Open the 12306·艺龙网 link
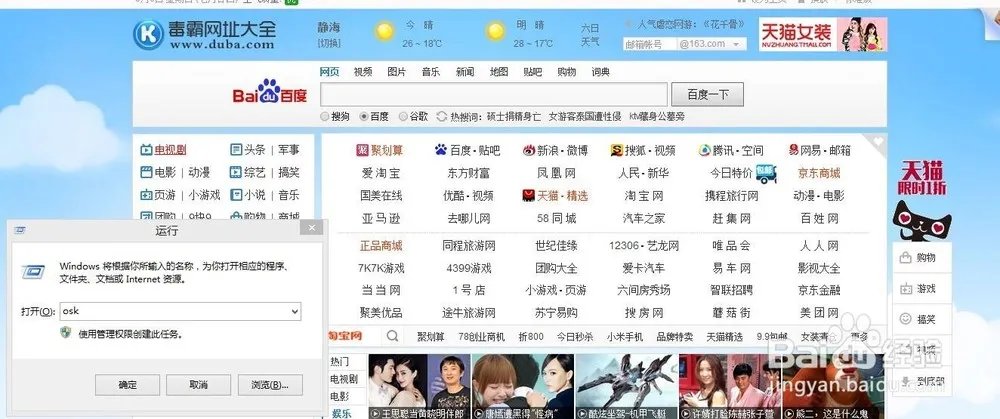Screen dimensions: 1000x419 click(x=643, y=246)
